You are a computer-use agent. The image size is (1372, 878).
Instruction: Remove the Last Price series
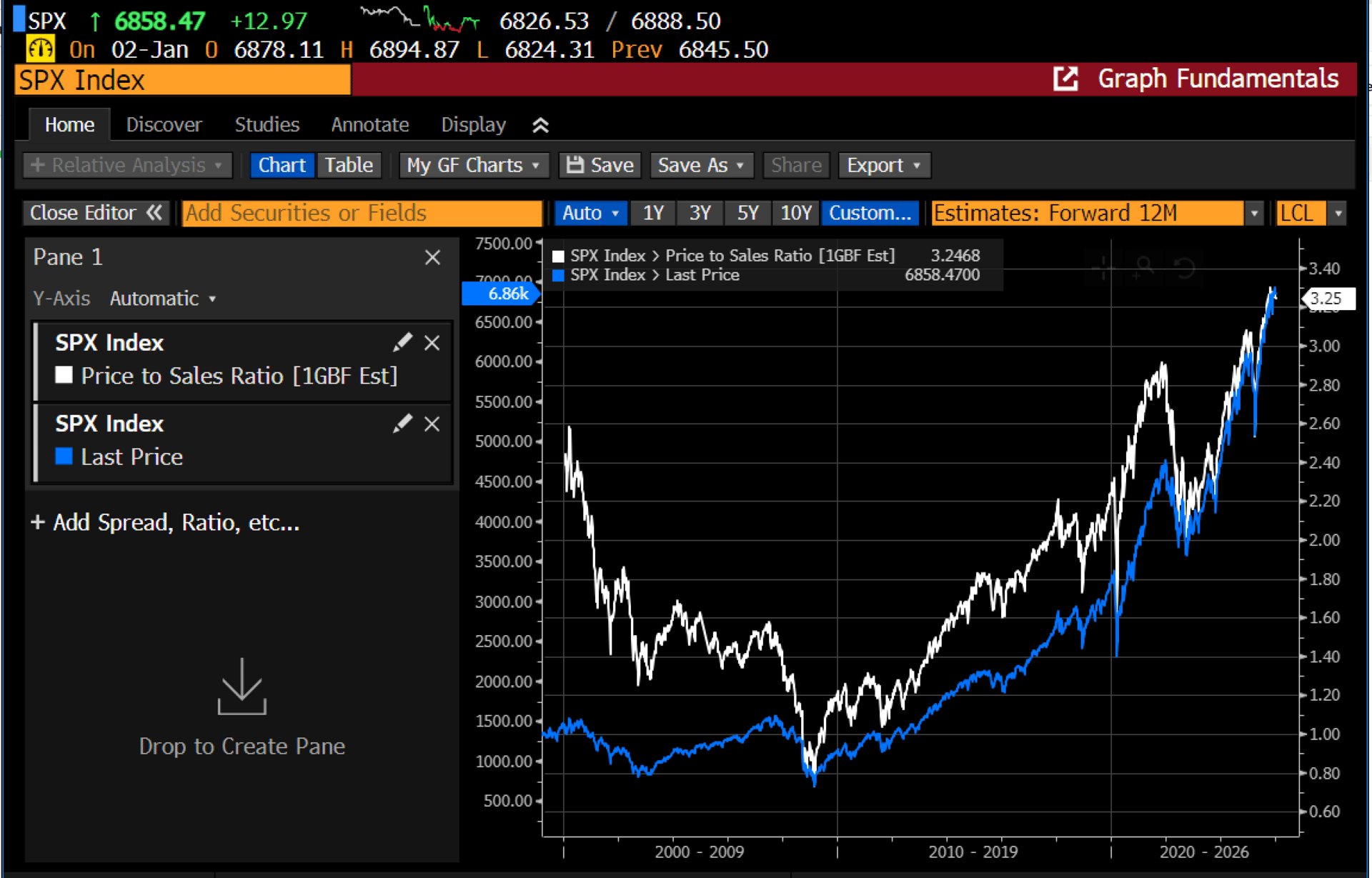(432, 424)
